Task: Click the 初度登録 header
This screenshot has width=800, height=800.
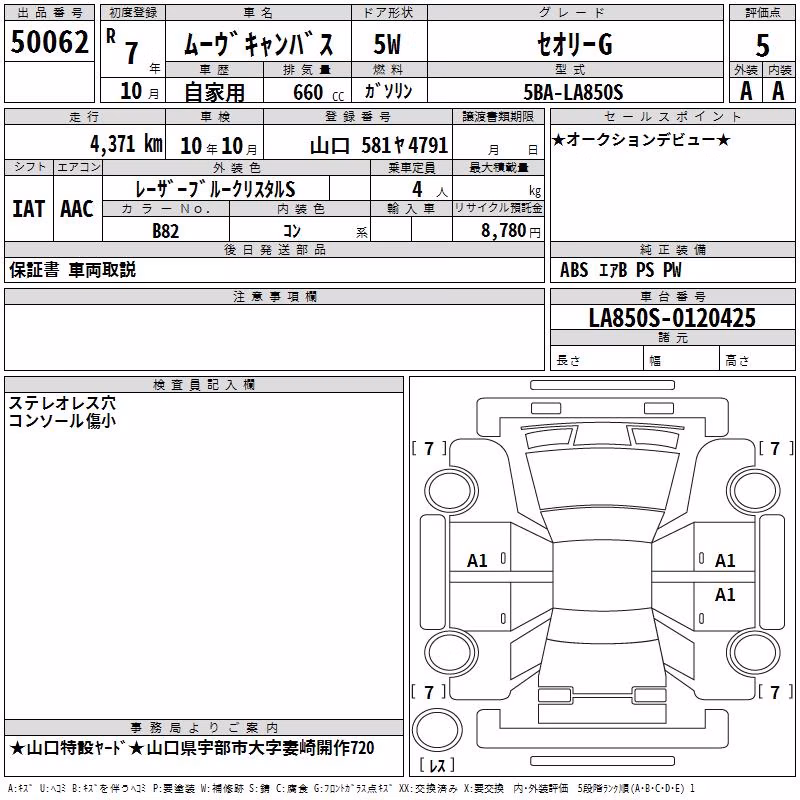Action: (133, 13)
